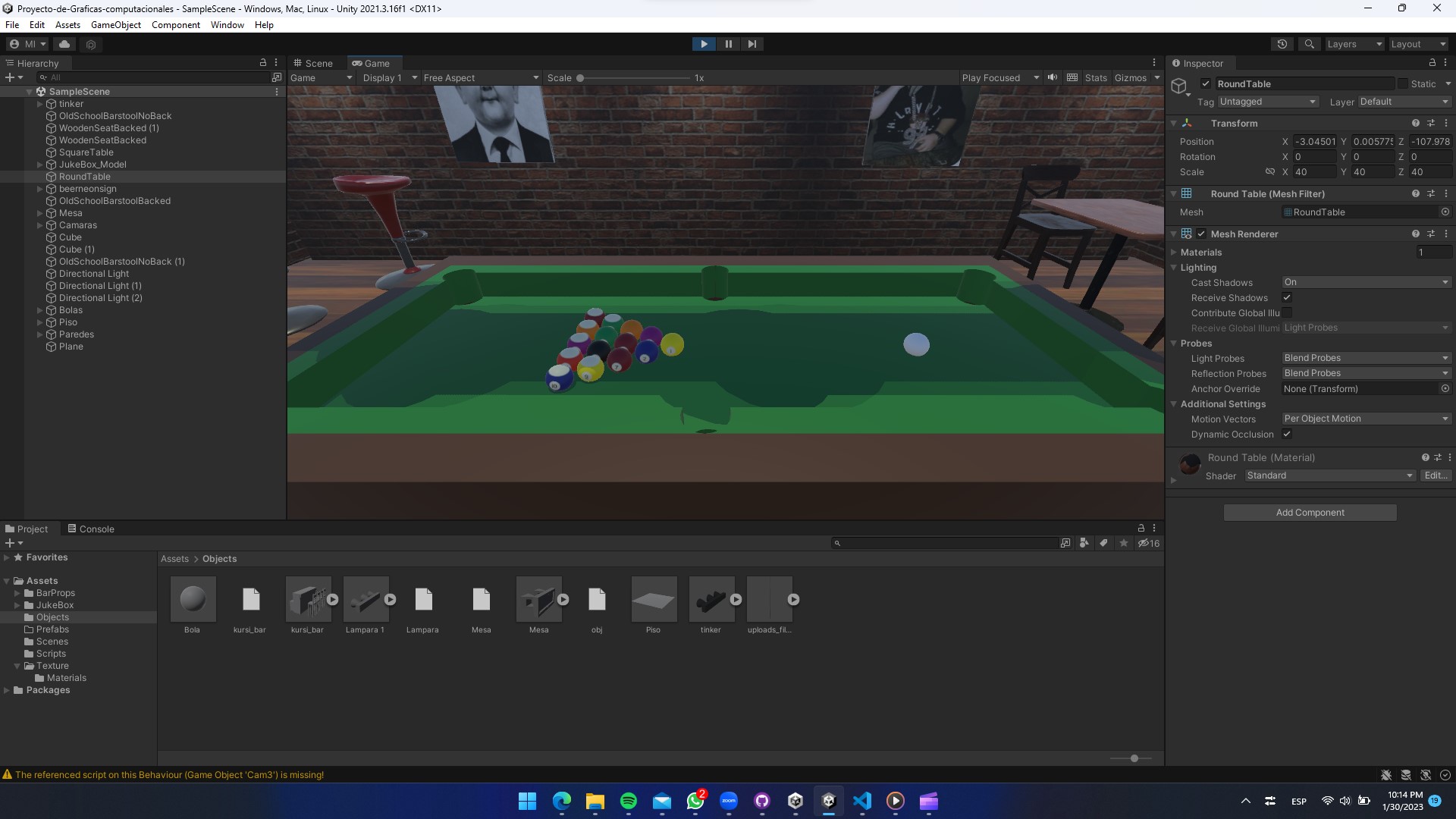Click the Step frame button
Screen dimensions: 1456x819
coord(752,44)
